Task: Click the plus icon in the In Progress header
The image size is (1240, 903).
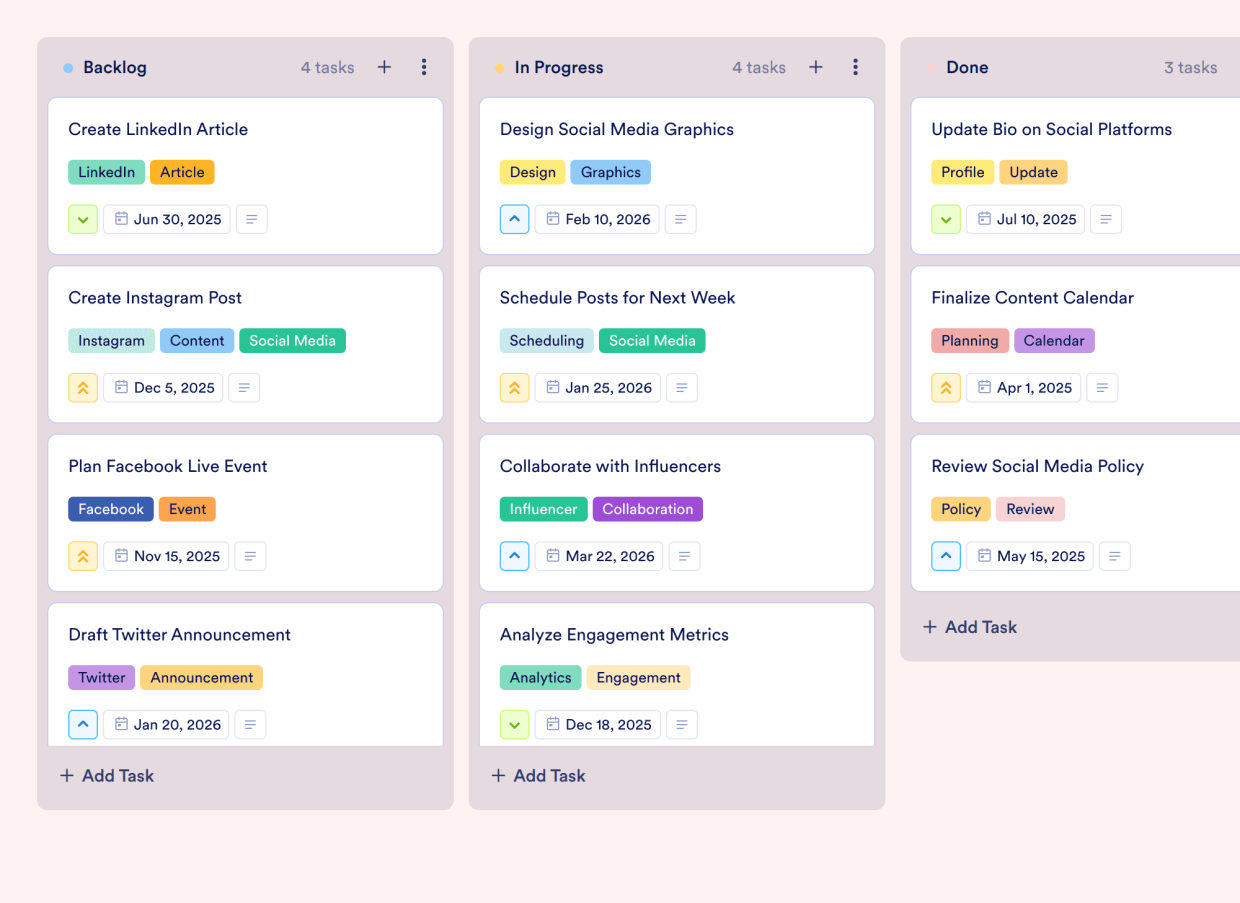Action: click(x=816, y=67)
